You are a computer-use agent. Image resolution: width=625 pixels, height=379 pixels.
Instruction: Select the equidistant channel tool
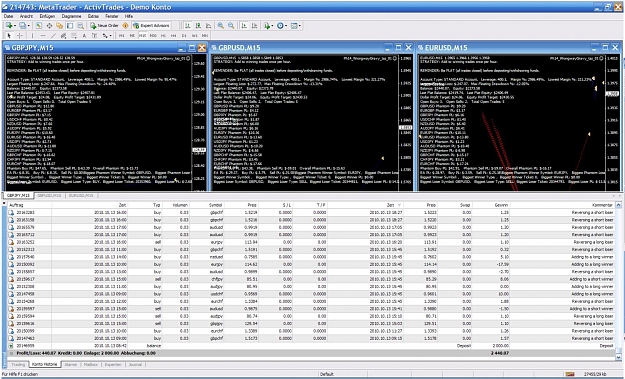(x=63, y=36)
